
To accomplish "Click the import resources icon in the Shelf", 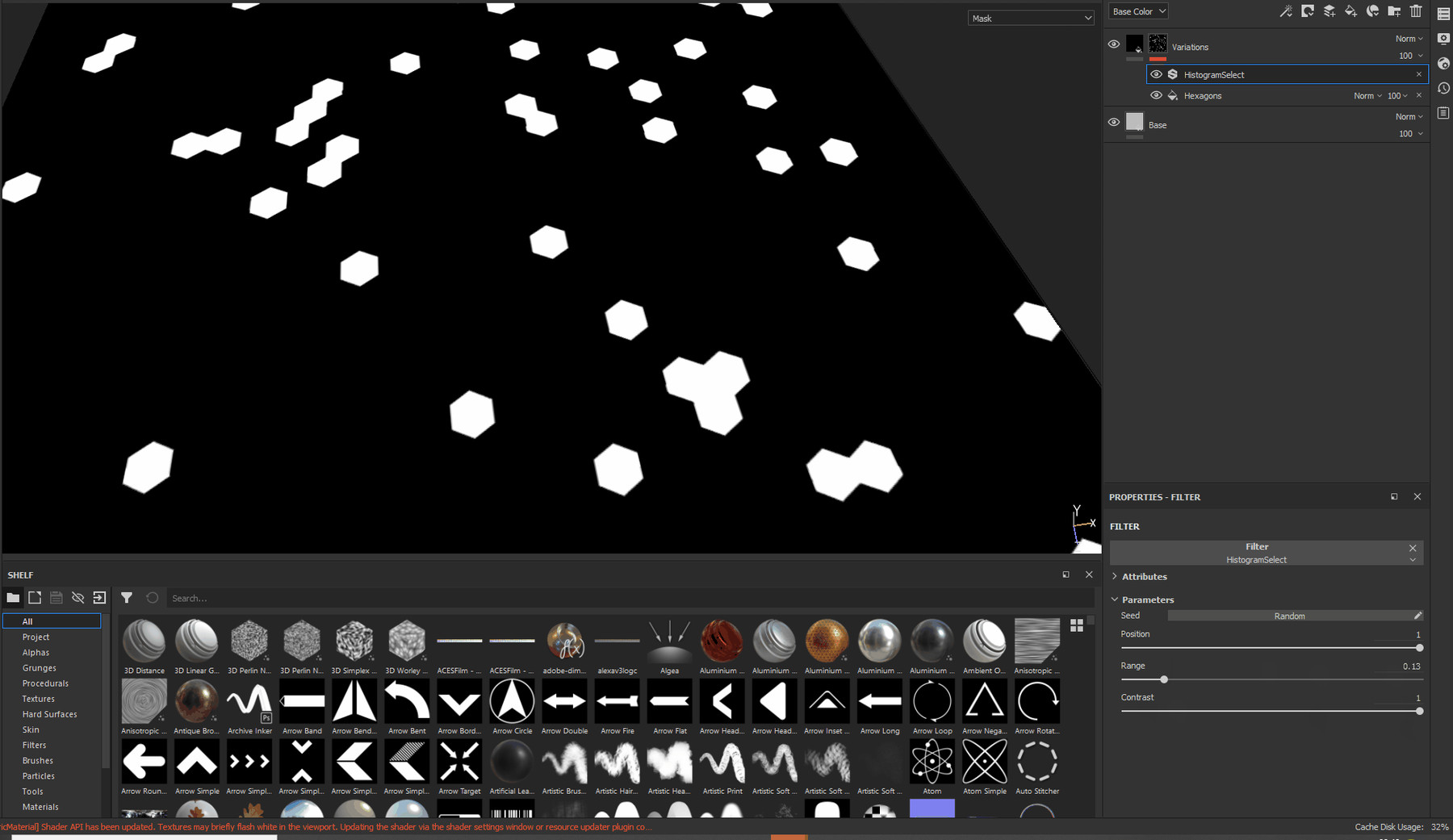I will tap(99, 597).
